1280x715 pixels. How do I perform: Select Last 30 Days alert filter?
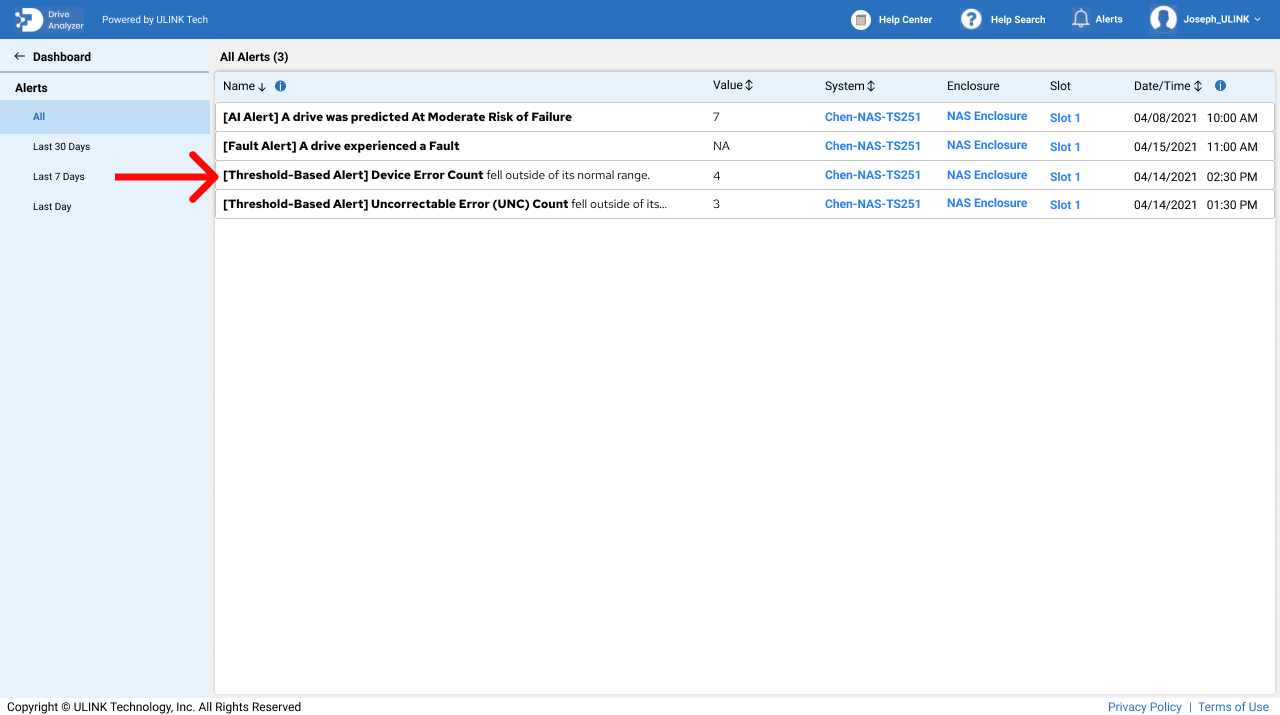pos(61,147)
